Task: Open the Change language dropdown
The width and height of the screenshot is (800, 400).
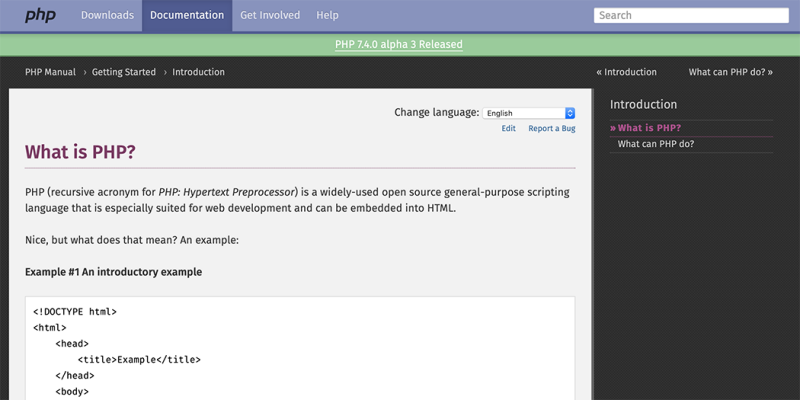Action: pyautogui.click(x=529, y=113)
